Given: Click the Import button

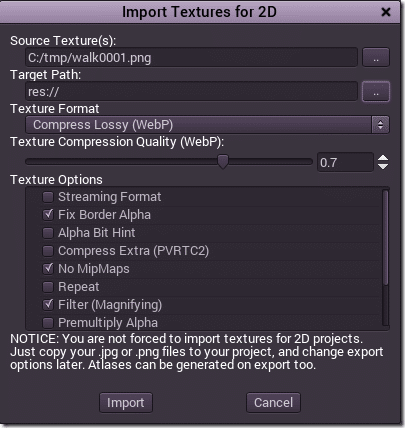Looking at the screenshot, I should [126, 403].
